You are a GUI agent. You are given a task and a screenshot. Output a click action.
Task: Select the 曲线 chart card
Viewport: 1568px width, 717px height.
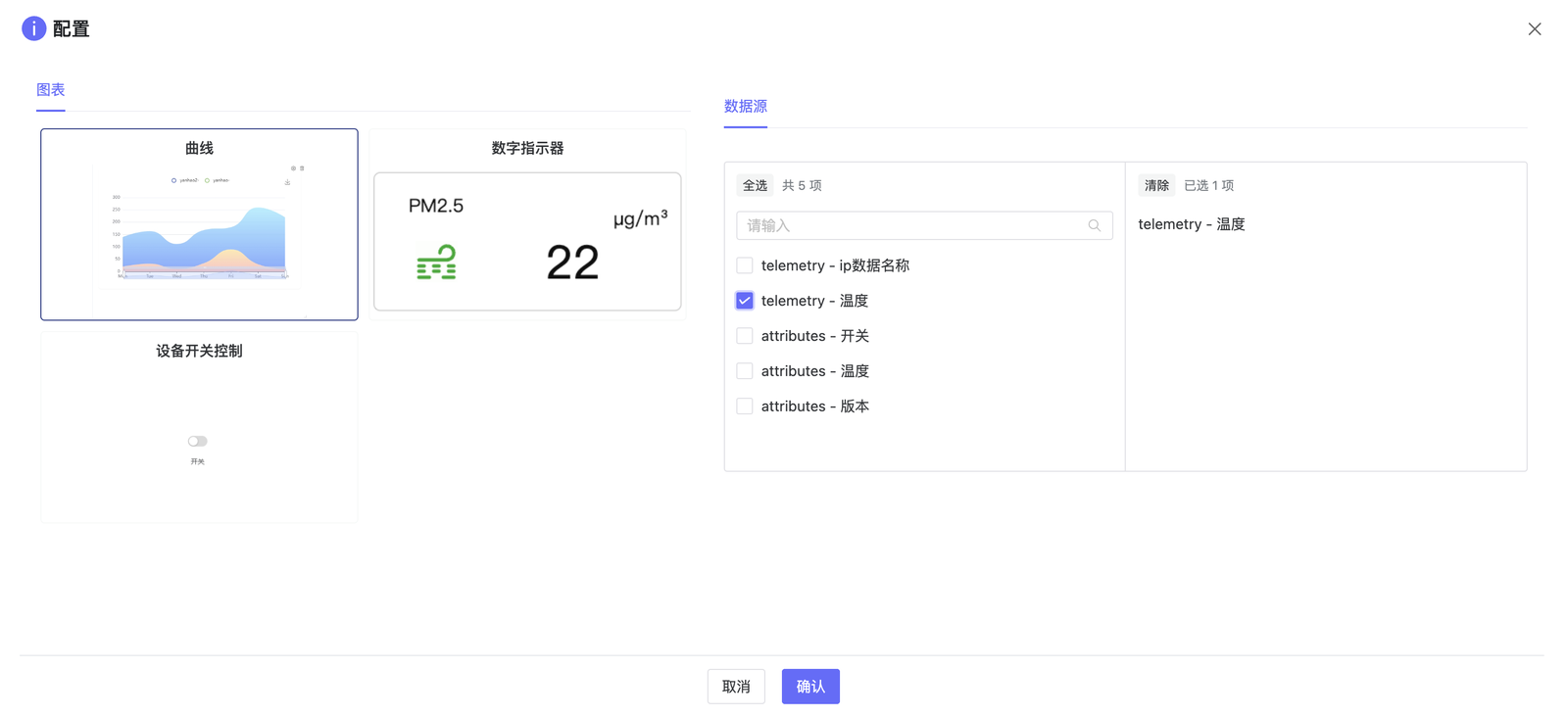pos(199,224)
